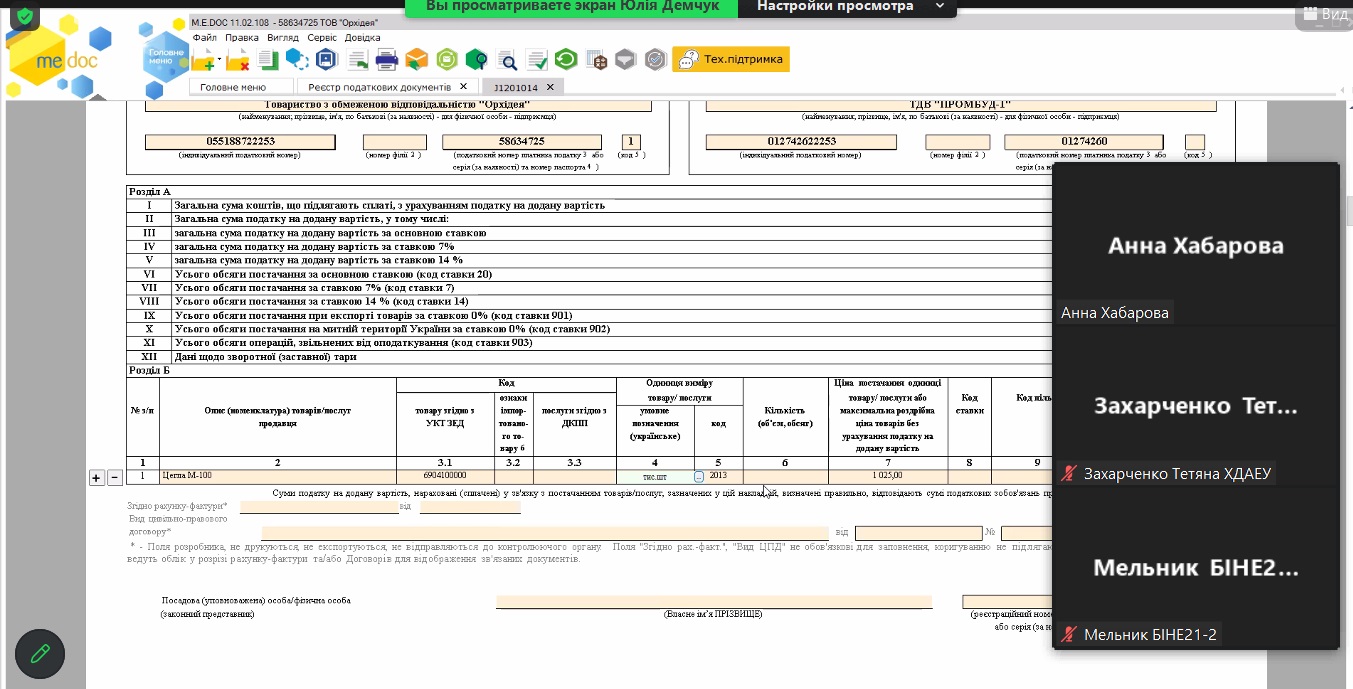Close the Реєстр податкових документів tab
This screenshot has height=689, width=1353.
[x=463, y=87]
